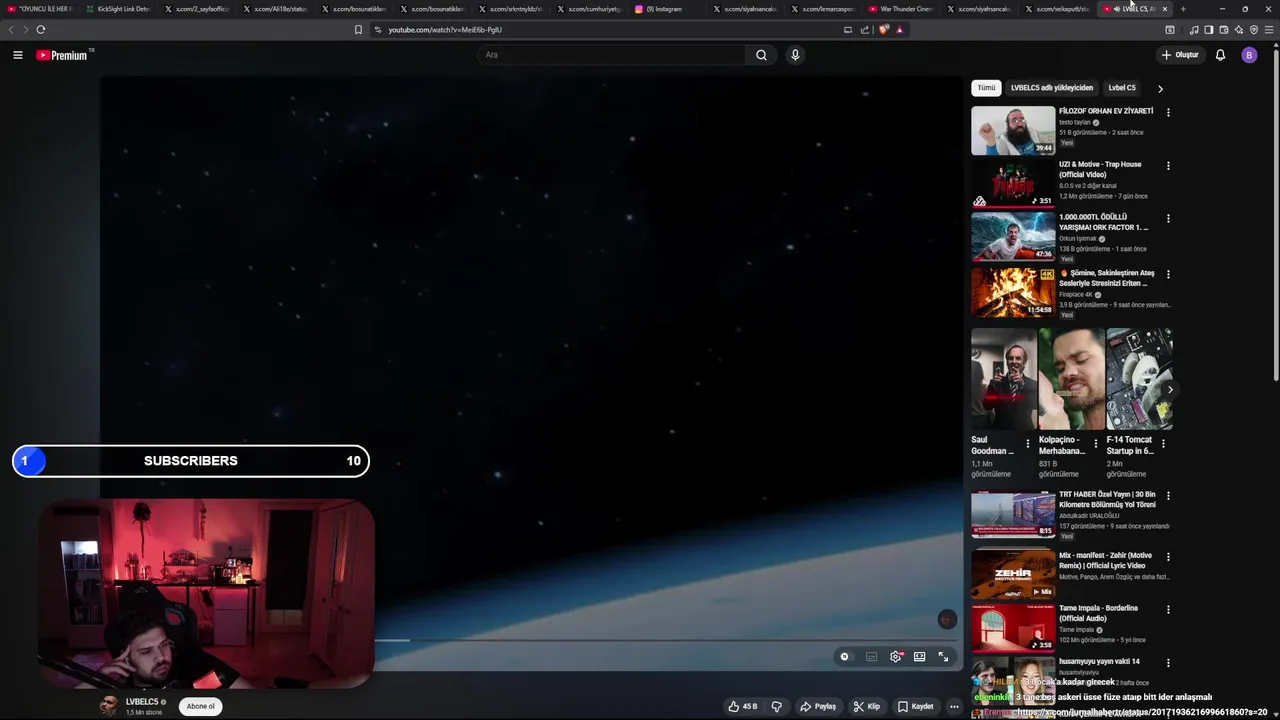Open Filozof Orhan Ev Ziyareti thumbnail
This screenshot has height=720, width=1280.
coord(1013,130)
